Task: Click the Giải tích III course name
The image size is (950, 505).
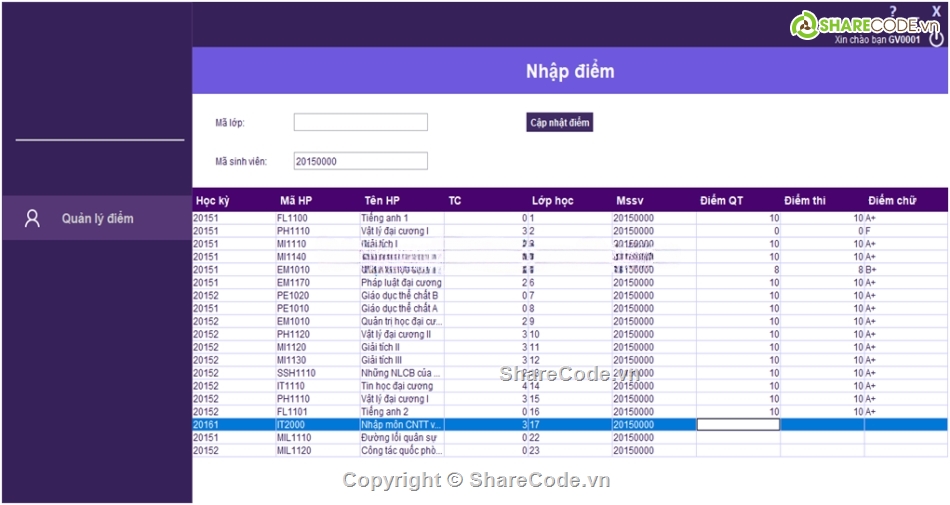Action: pyautogui.click(x=402, y=360)
